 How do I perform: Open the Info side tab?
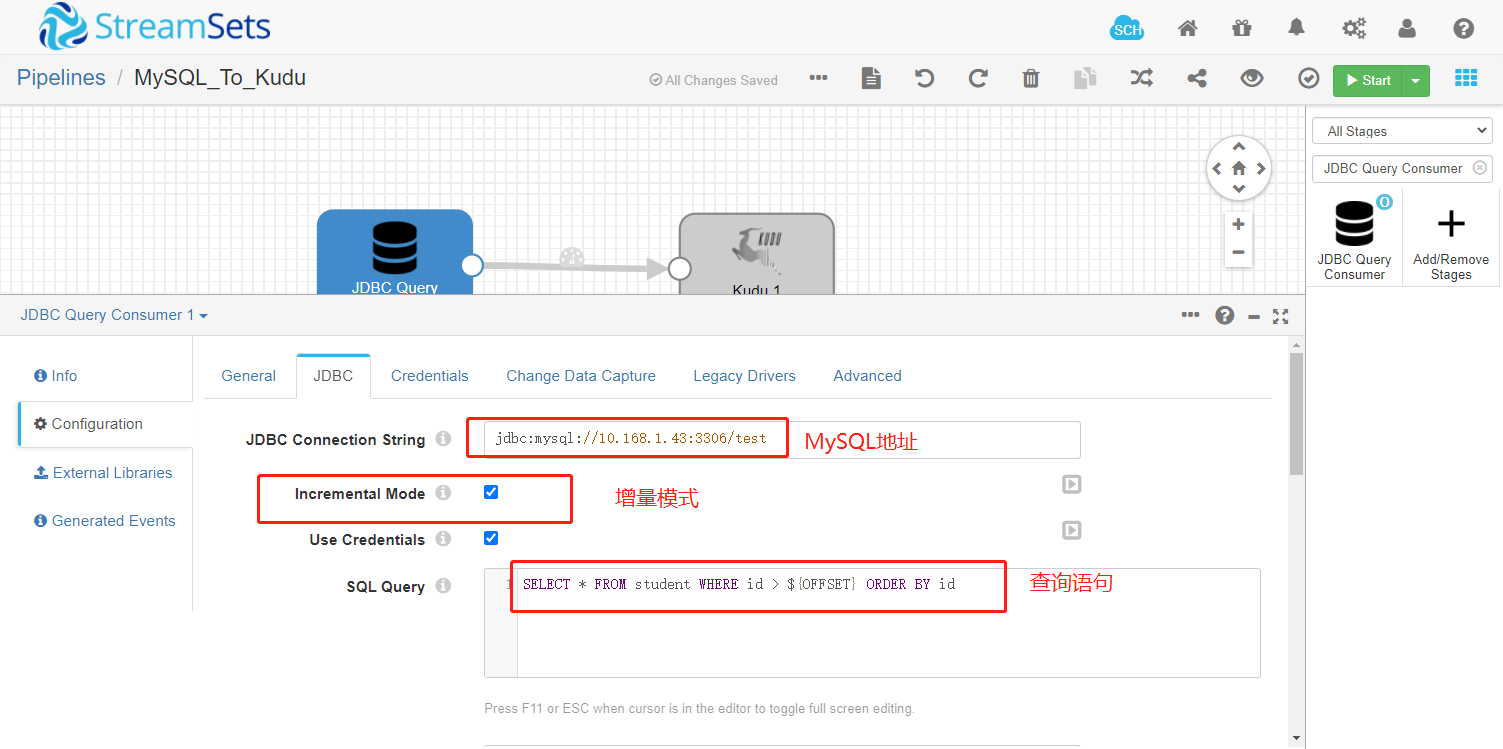[55, 376]
